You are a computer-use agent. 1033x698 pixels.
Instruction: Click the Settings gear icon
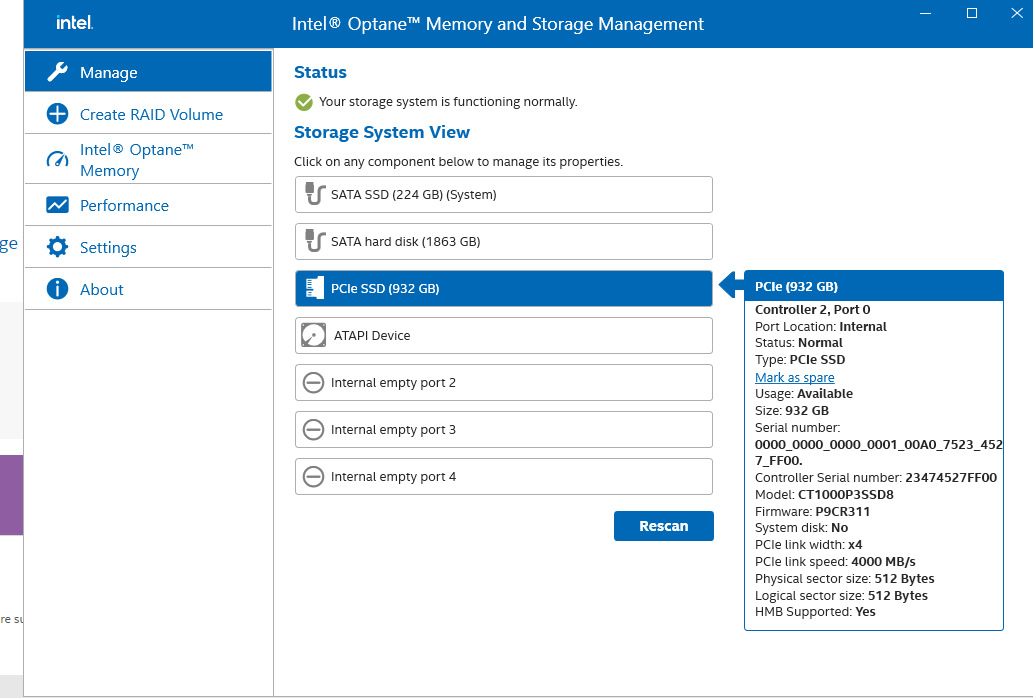58,247
